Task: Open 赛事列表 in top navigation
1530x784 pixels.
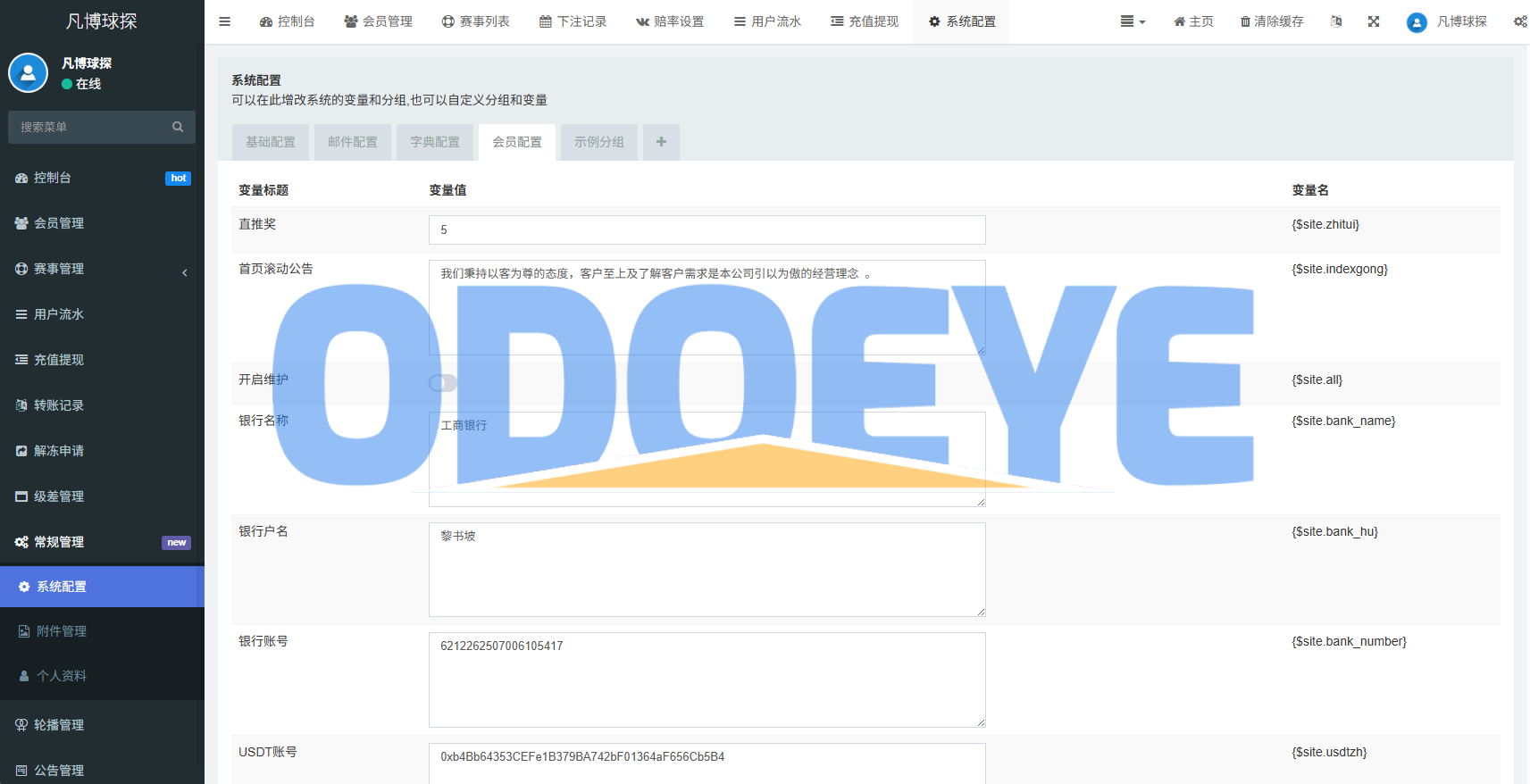Action: 475,21
